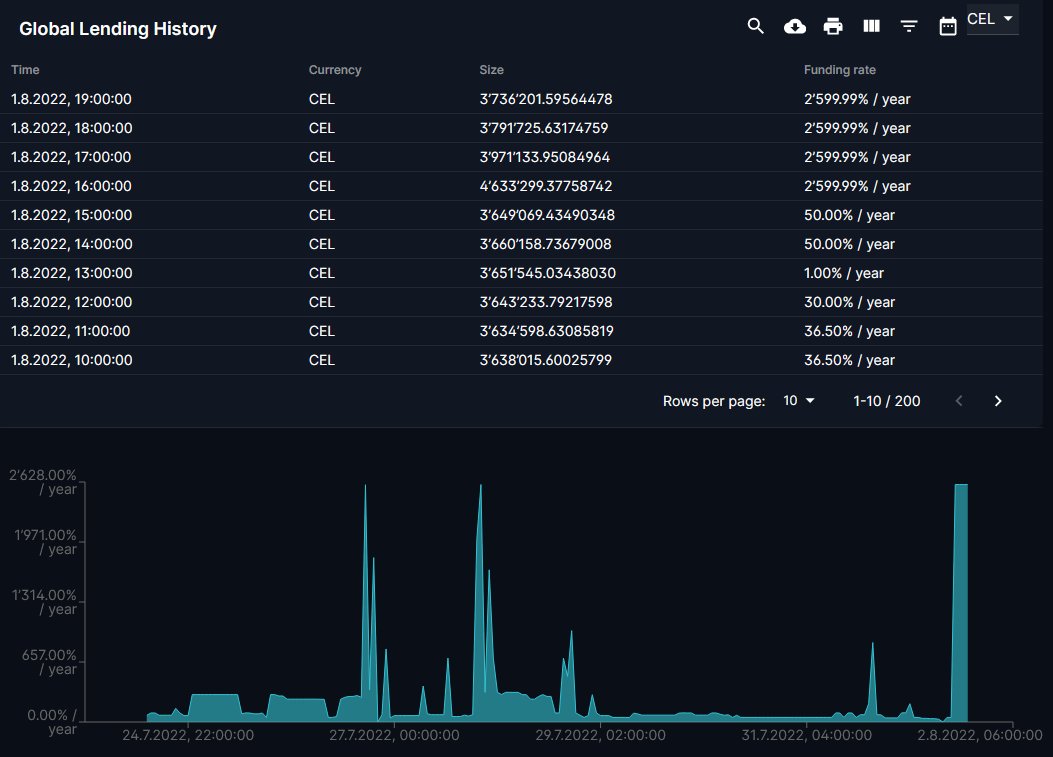1053x757 pixels.
Task: Select the 1.8.2022, 13:00:00 time cell
Action: coord(71,273)
